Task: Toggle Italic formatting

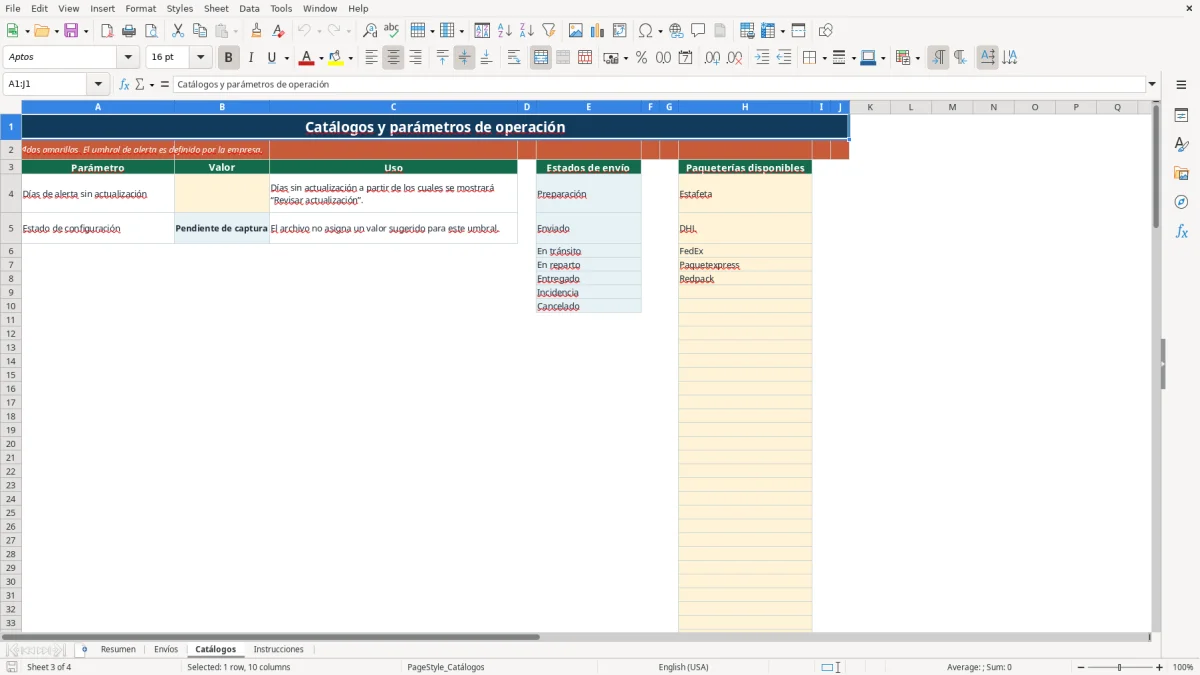Action: [251, 58]
